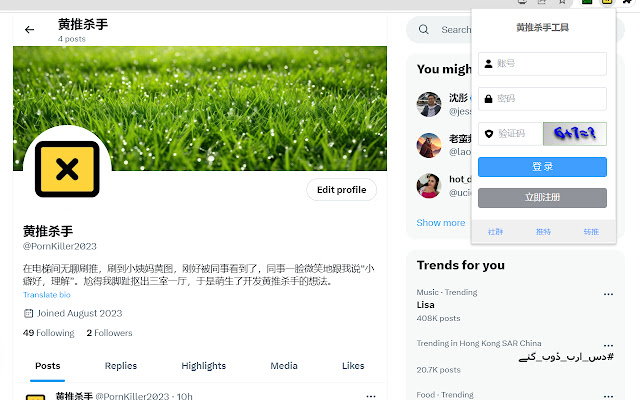The height and width of the screenshot is (400, 640).
Task: Switch to the Highlights tab
Action: [x=204, y=366]
